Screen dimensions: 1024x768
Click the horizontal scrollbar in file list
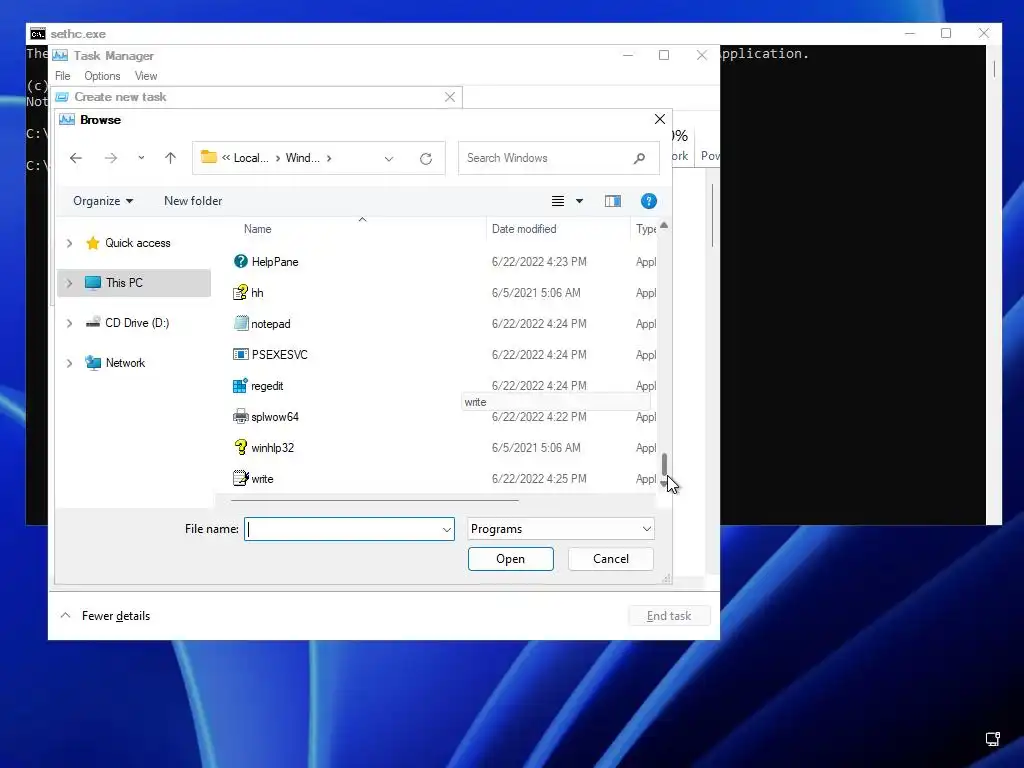tap(375, 500)
